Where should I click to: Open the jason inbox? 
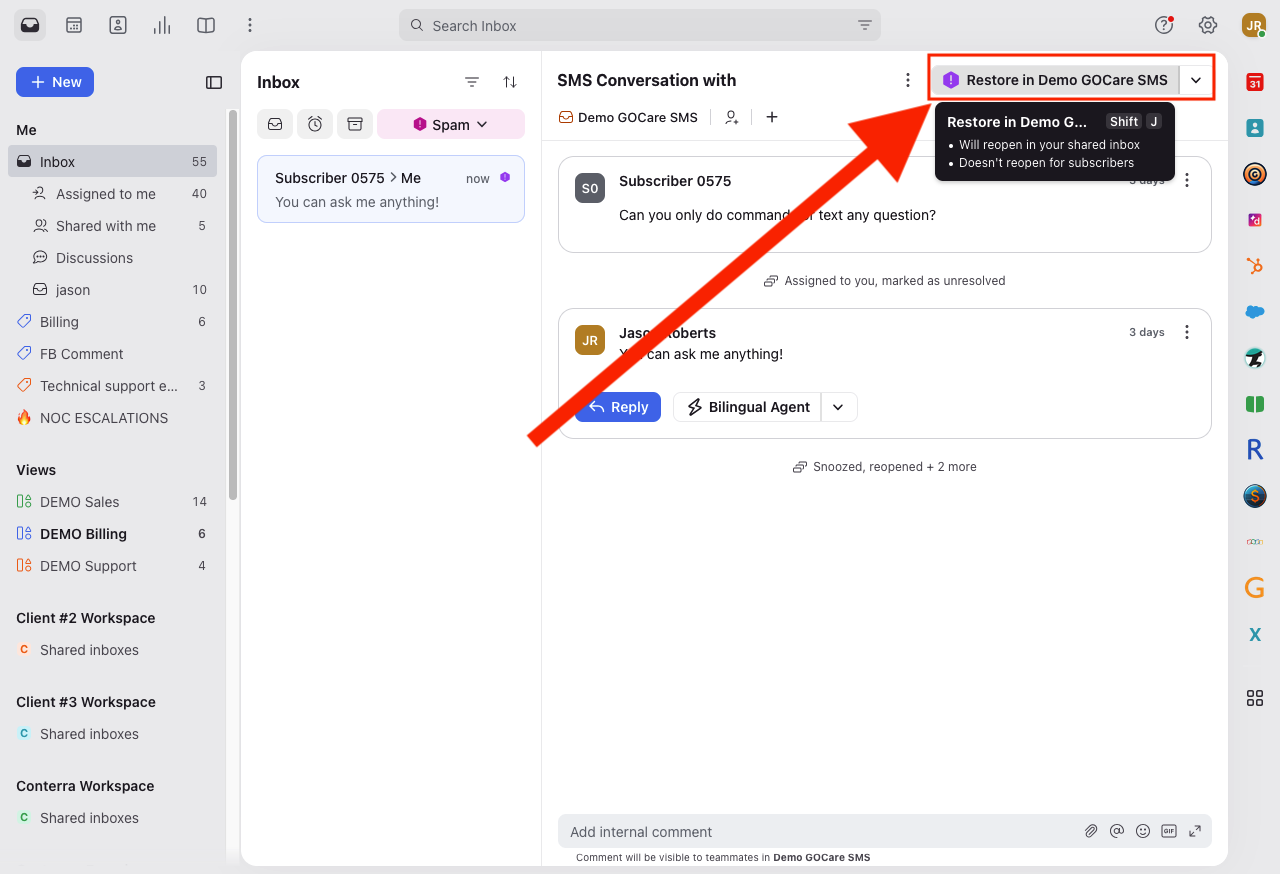click(x=112, y=290)
